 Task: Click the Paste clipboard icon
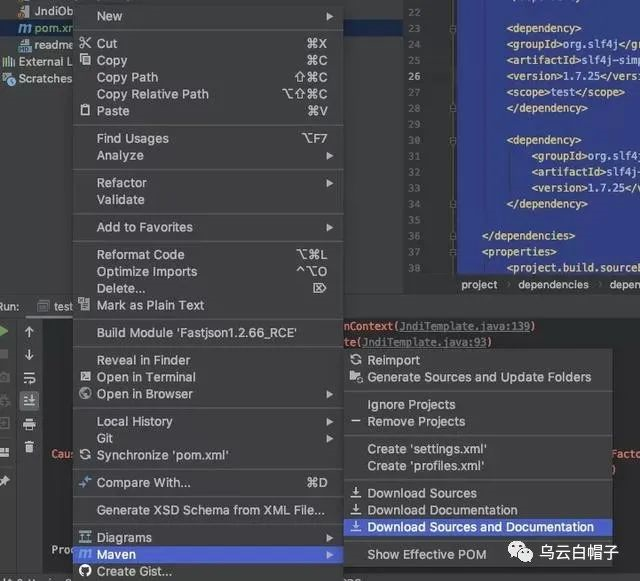(85, 110)
